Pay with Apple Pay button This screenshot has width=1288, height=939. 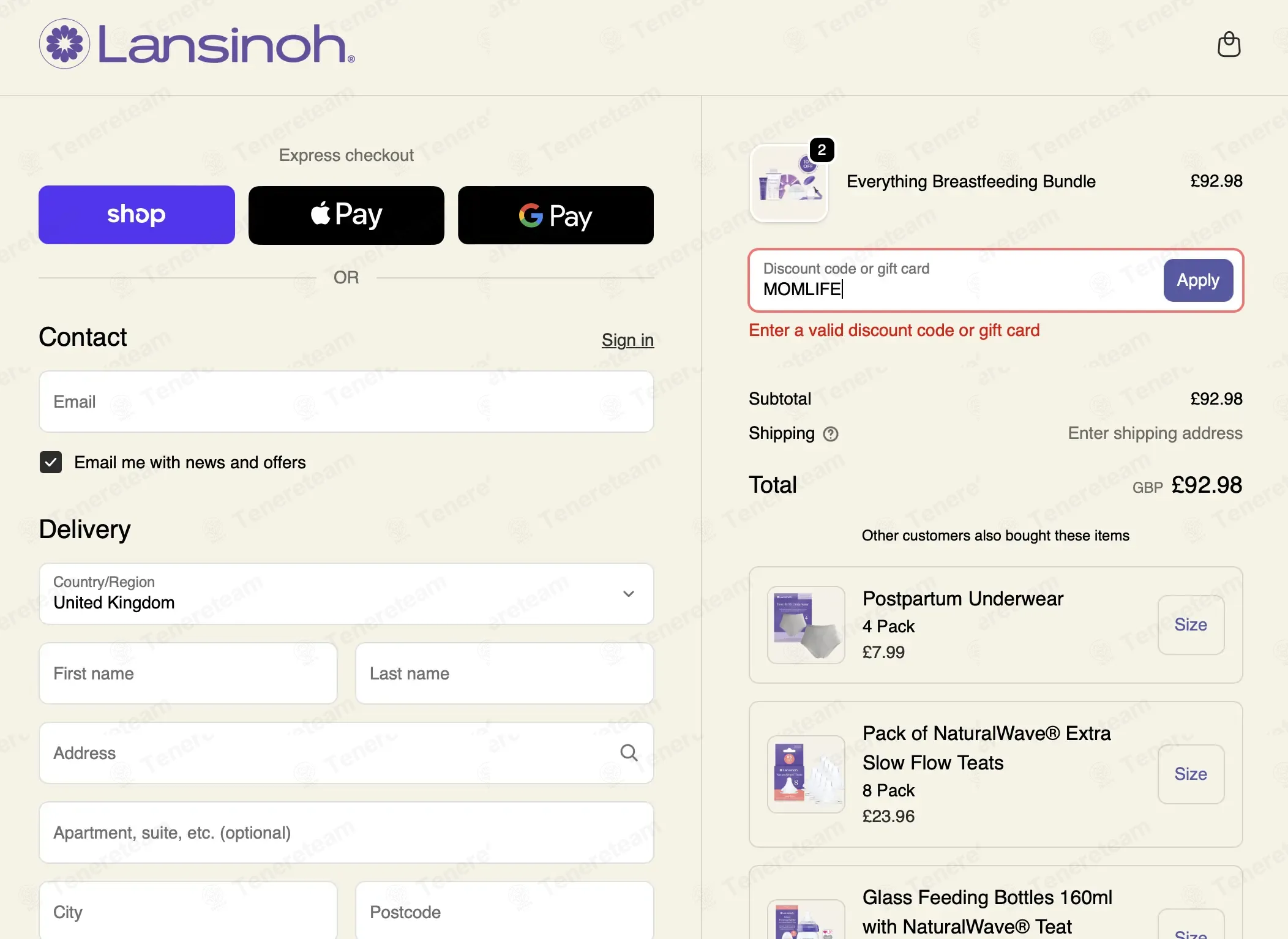(x=346, y=215)
